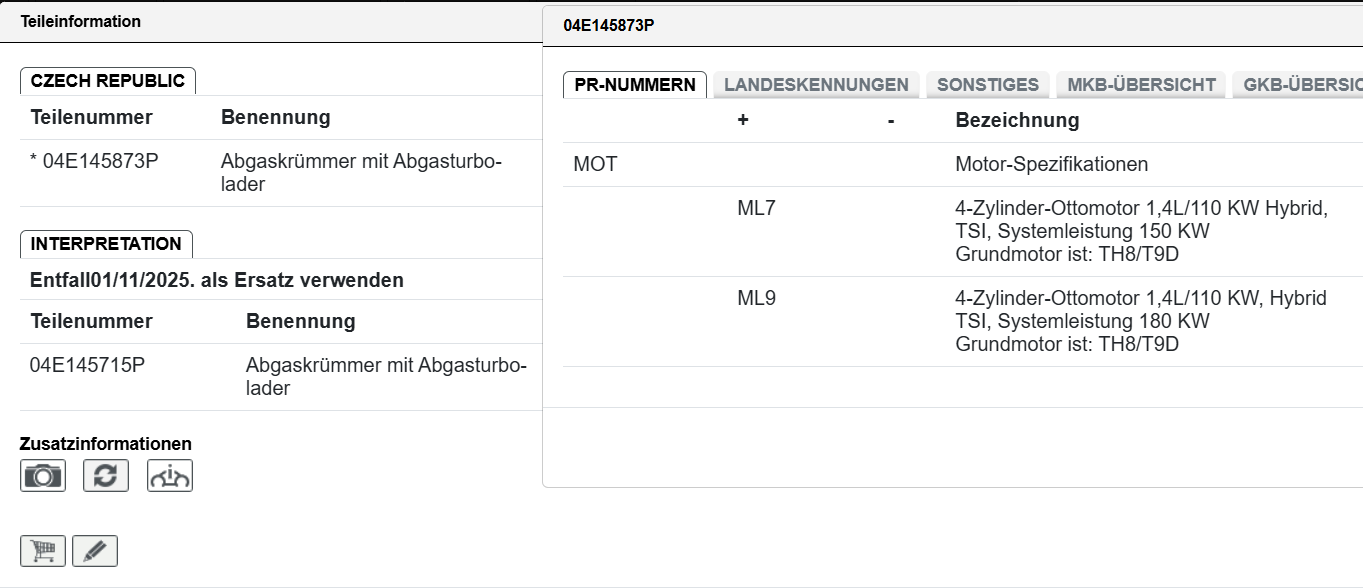Image resolution: width=1363 pixels, height=588 pixels.
Task: Select the PR-NUMMERN tab
Action: 635,85
